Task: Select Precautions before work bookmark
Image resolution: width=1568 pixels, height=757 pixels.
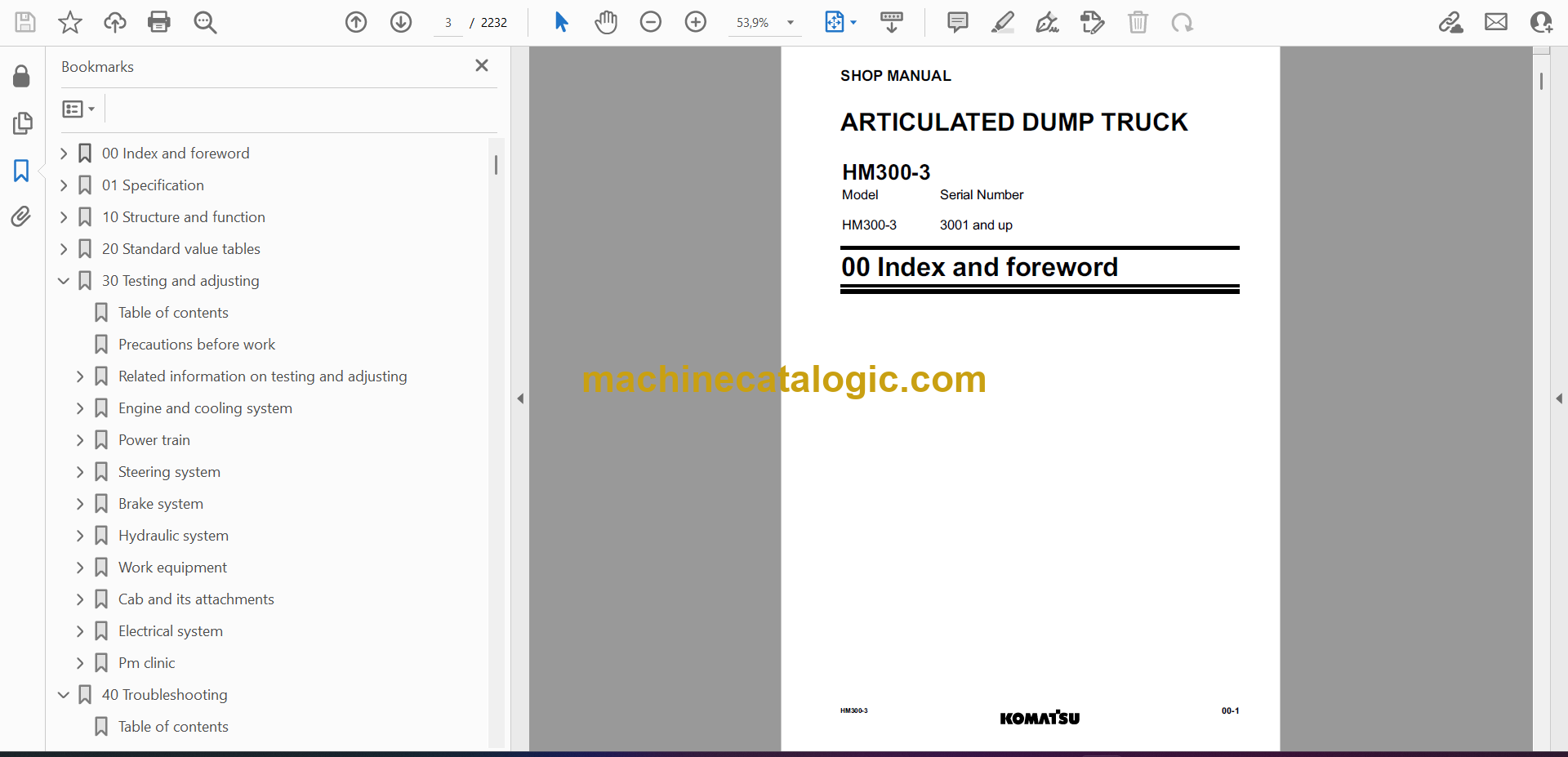Action: point(197,345)
